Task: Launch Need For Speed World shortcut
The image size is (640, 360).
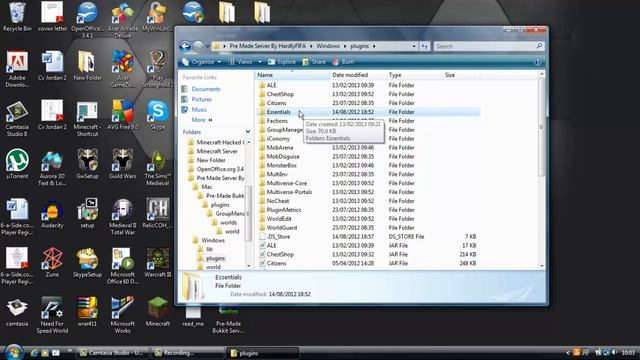Action: pyautogui.click(x=52, y=315)
